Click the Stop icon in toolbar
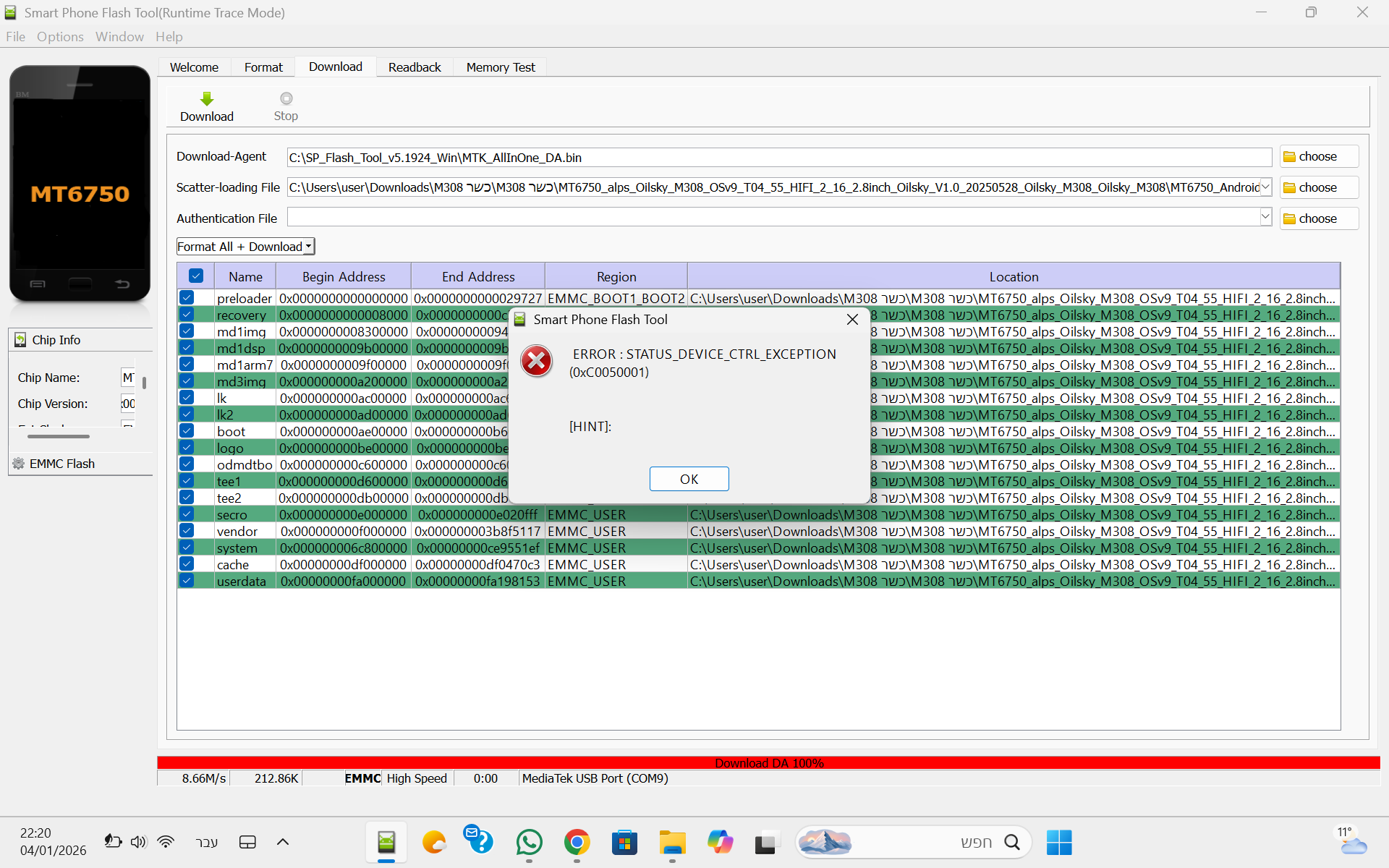The height and width of the screenshot is (868, 1389). [286, 99]
